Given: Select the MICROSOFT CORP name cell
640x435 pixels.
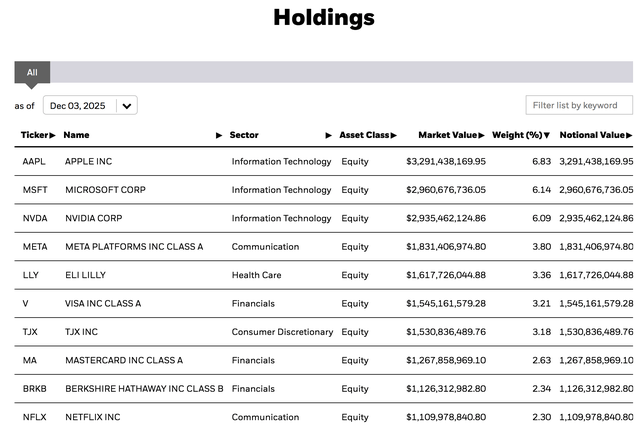Looking at the screenshot, I should (105, 190).
